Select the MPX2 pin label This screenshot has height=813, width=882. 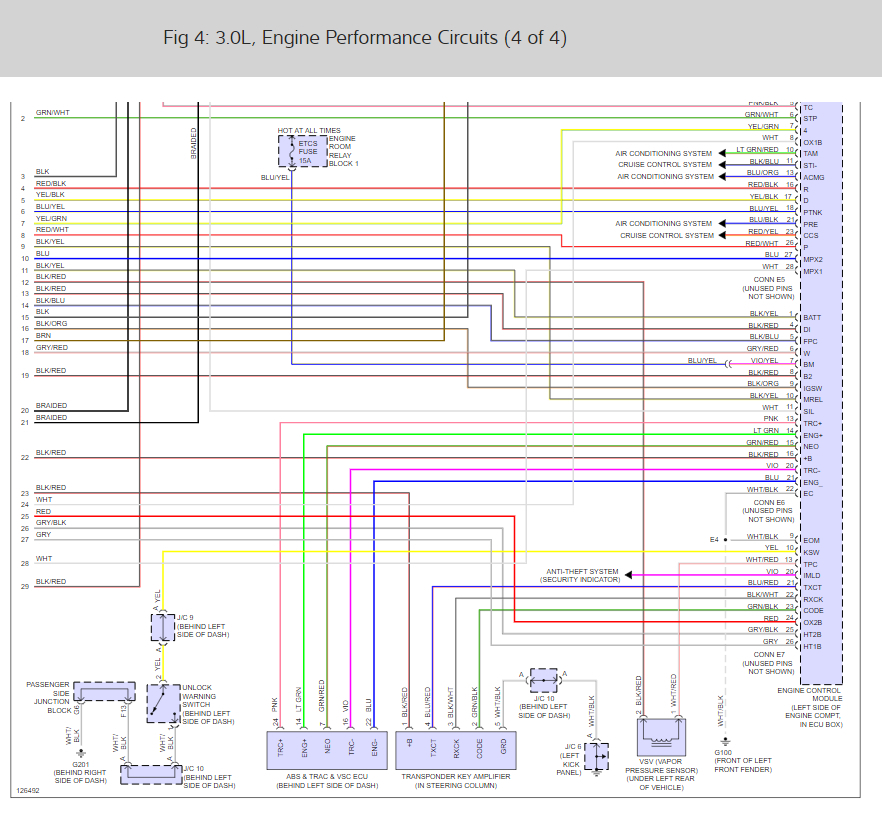click(x=813, y=260)
